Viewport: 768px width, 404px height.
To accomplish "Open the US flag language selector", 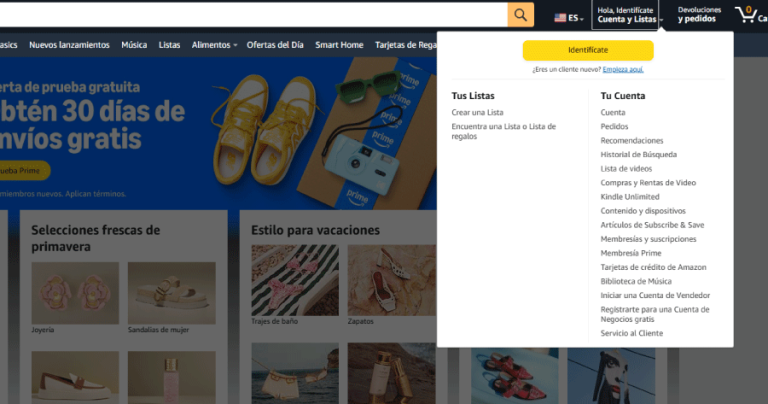I will click(x=568, y=17).
